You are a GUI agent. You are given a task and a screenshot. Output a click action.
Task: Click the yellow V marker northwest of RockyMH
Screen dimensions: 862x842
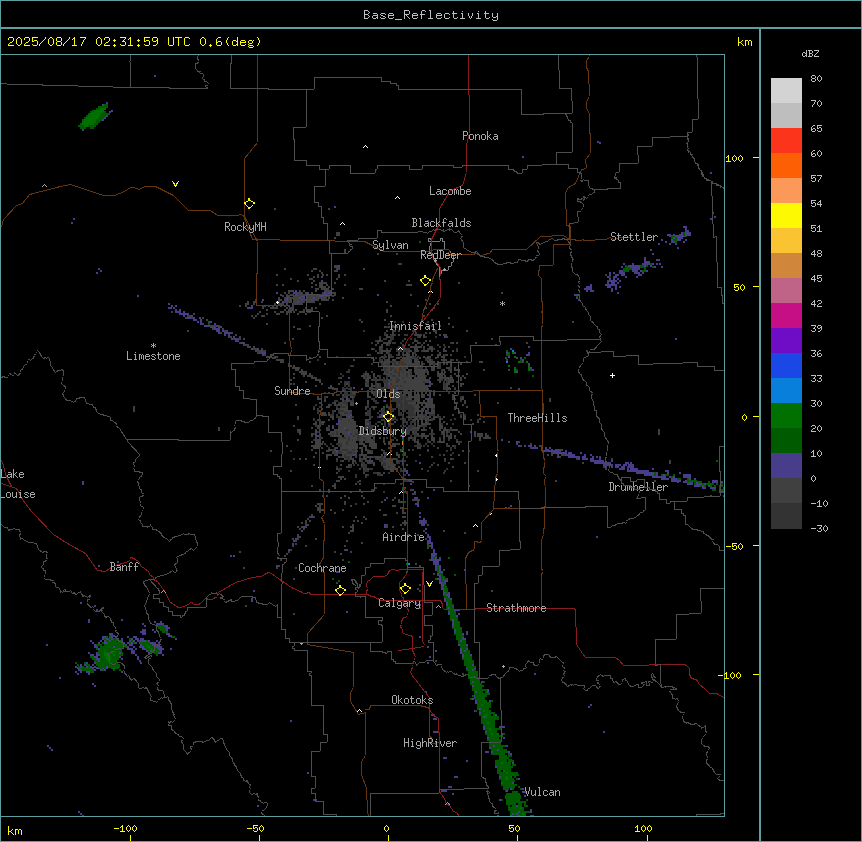[x=175, y=184]
